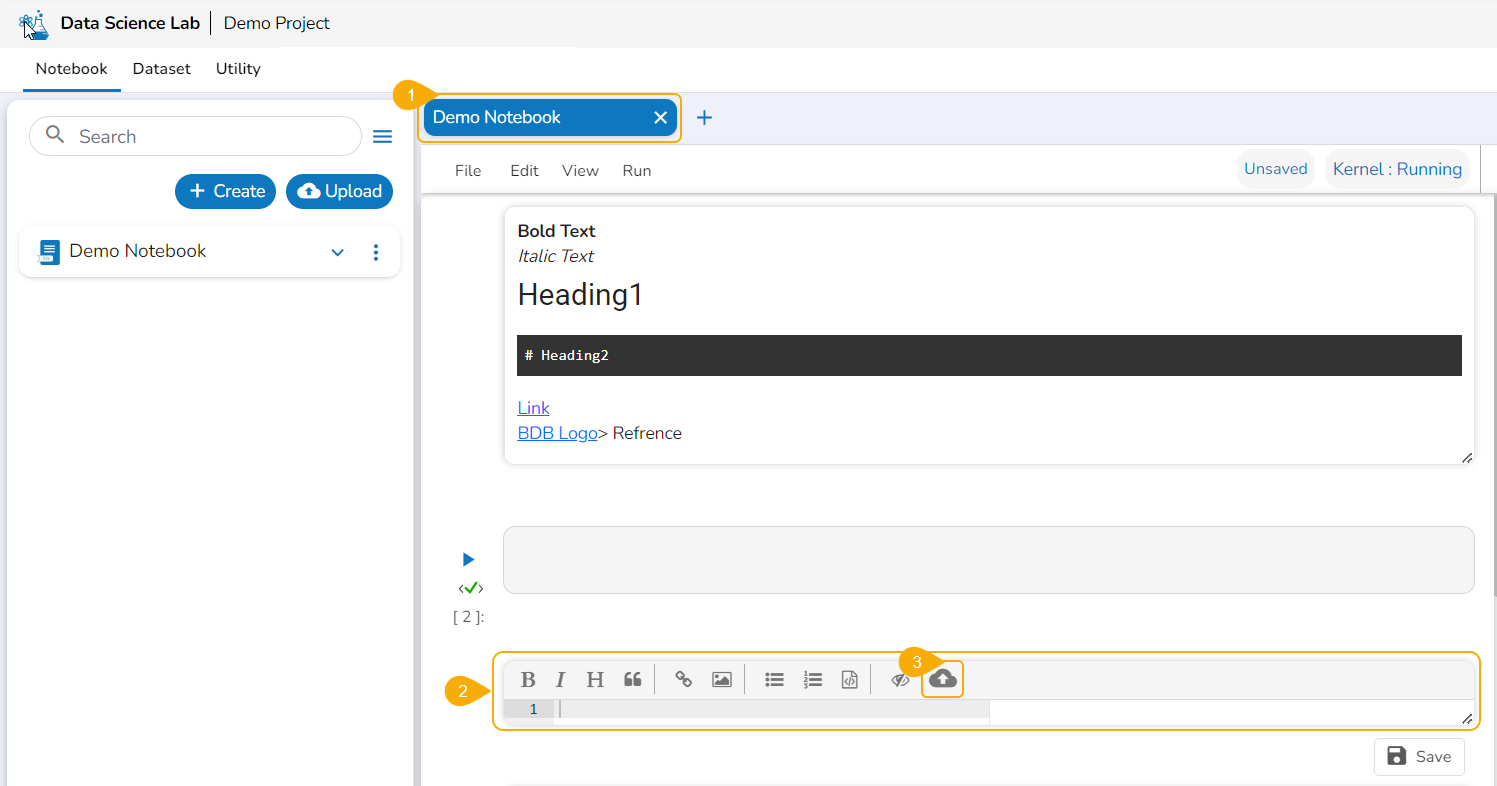Insert a bulleted list
The image size is (1497, 786).
(774, 680)
